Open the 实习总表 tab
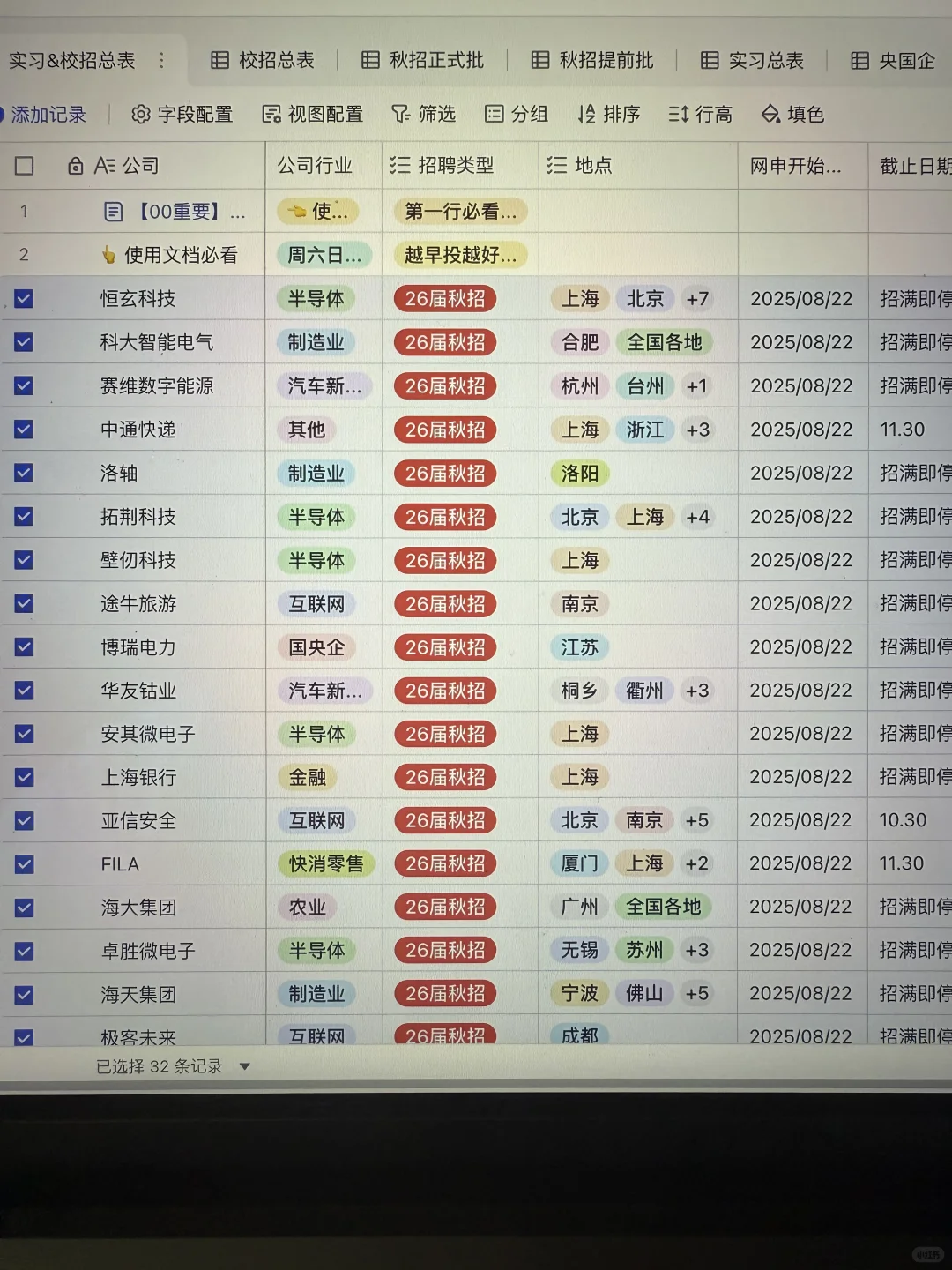Image resolution: width=952 pixels, height=1270 pixels. point(753,60)
